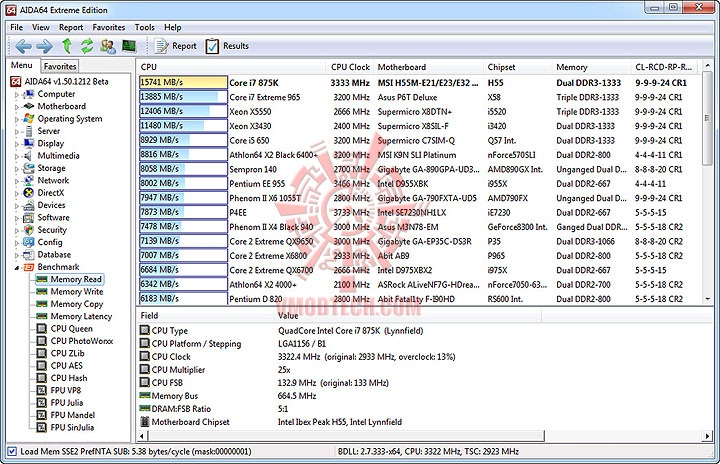The width and height of the screenshot is (720, 464).
Task: Select the Devices icon in tree
Action: (29, 205)
